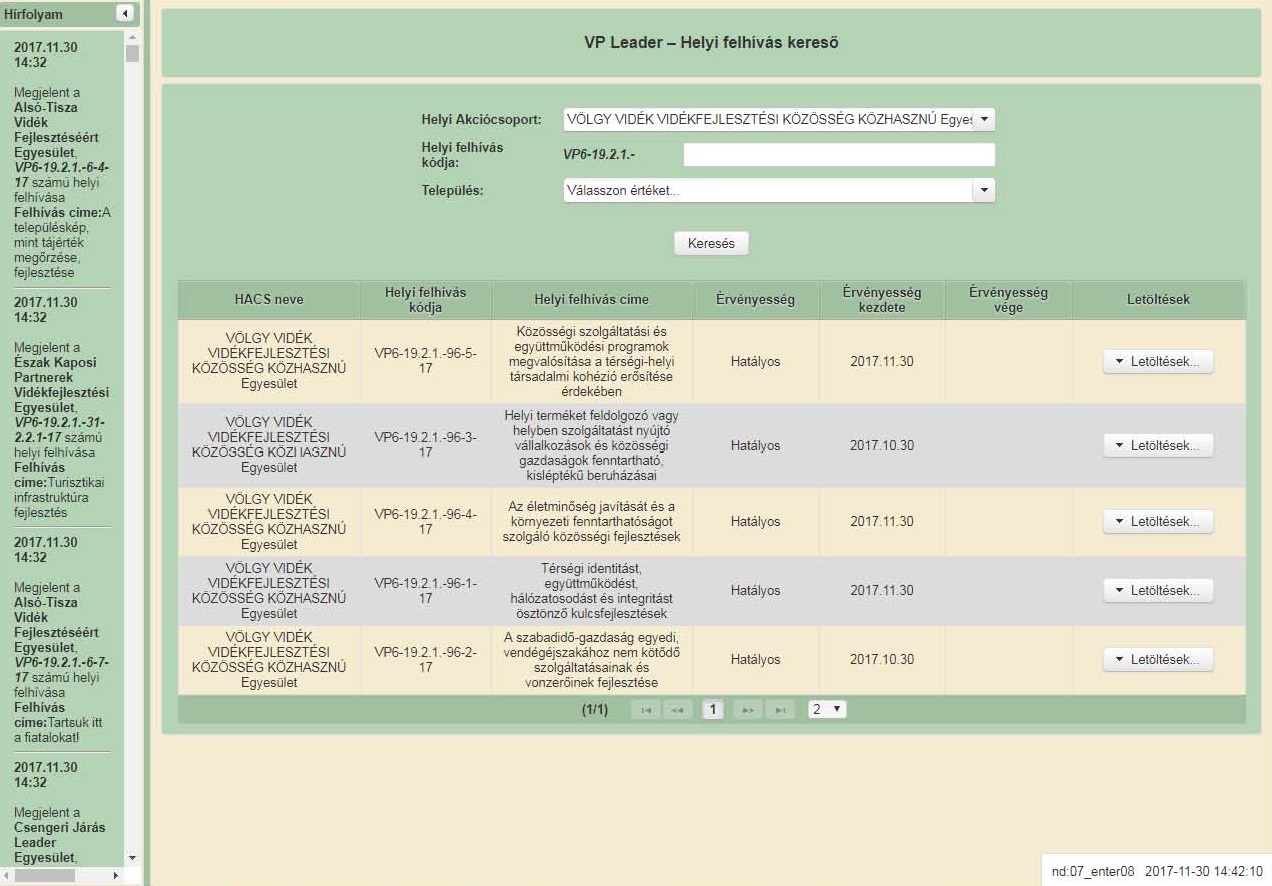Click the start date 2017.10.30 in 96-3-17 row

click(x=881, y=446)
